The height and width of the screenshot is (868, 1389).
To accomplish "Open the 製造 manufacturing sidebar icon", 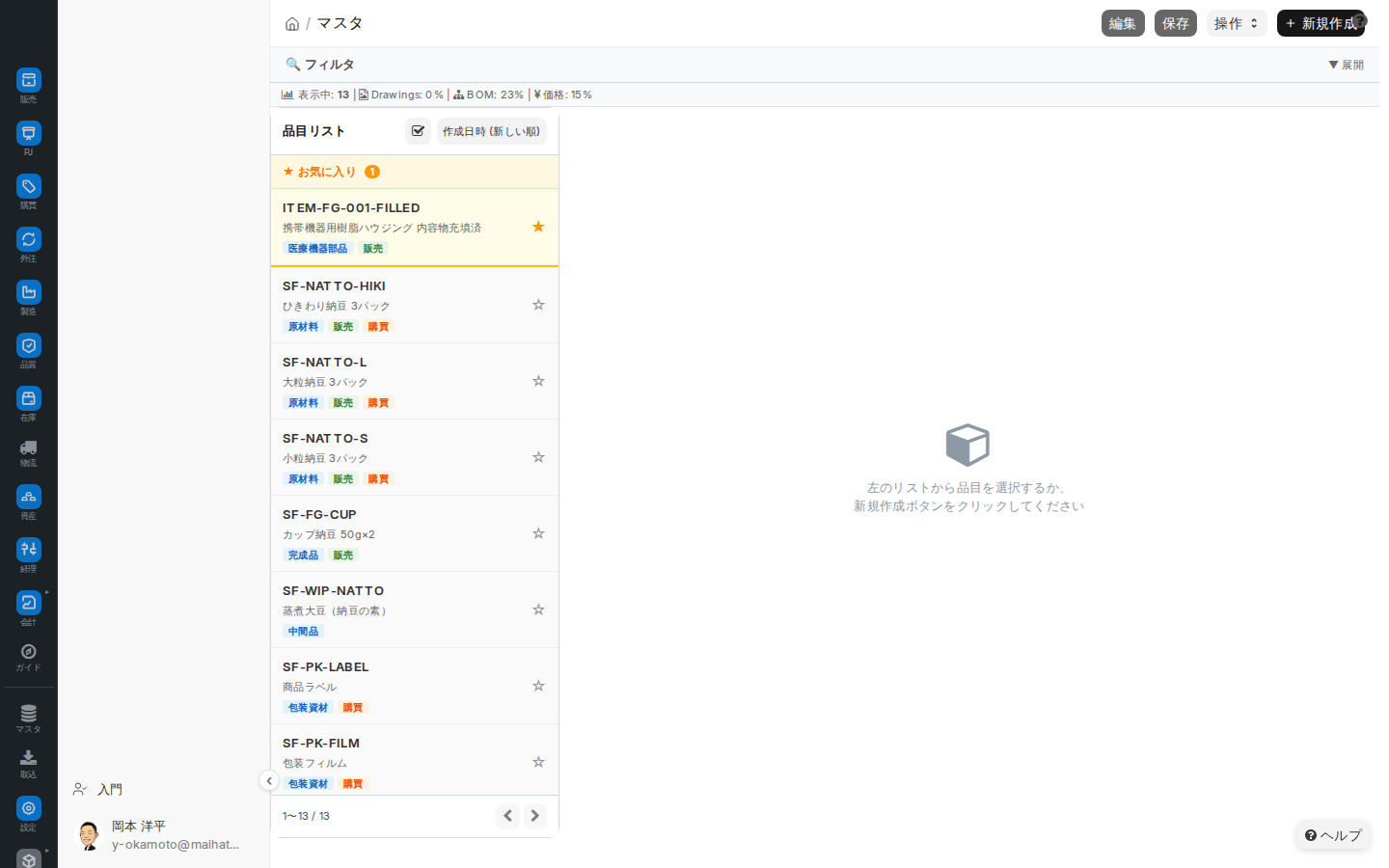I will 29,292.
